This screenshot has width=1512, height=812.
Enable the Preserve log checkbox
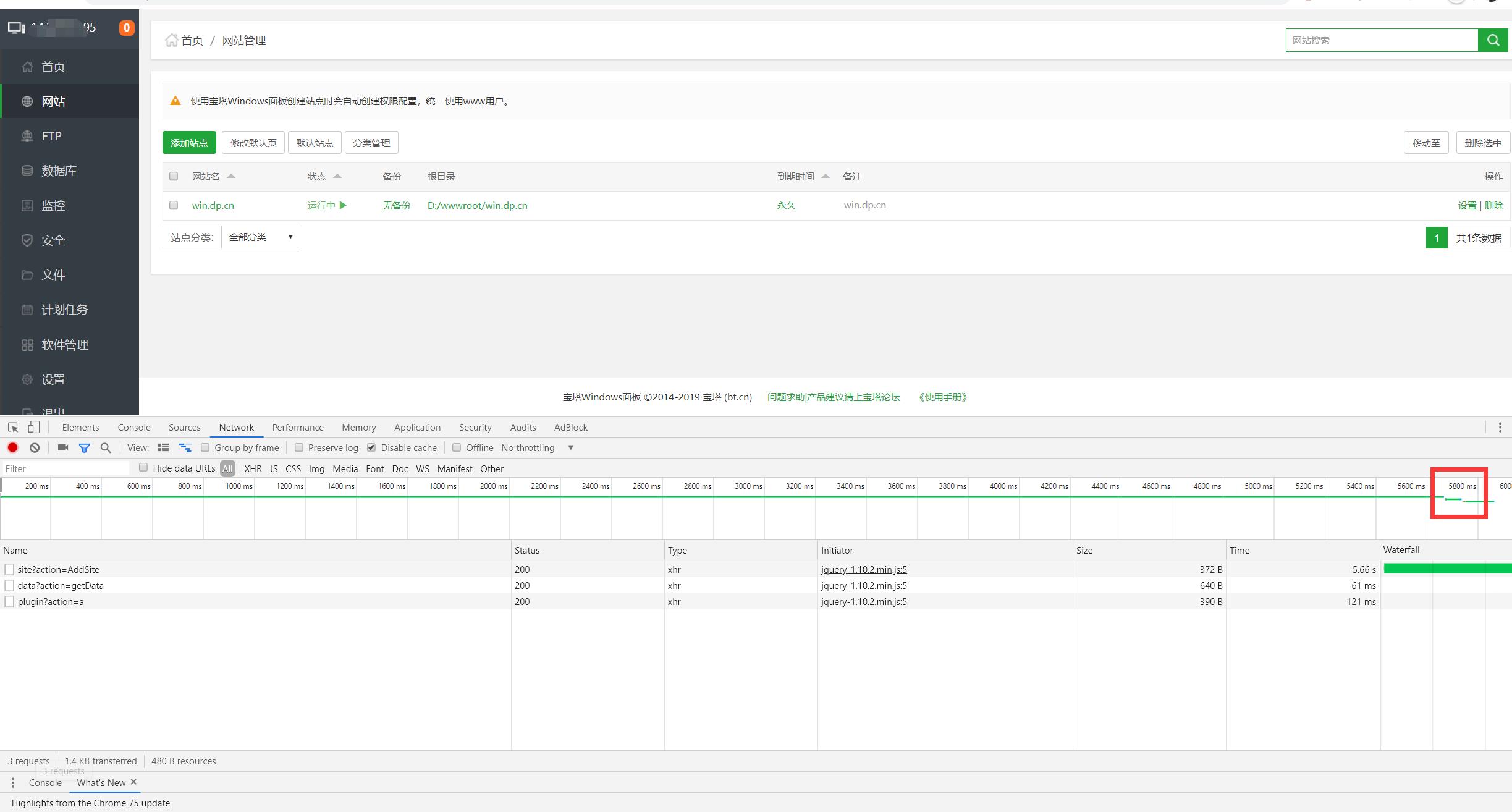299,447
